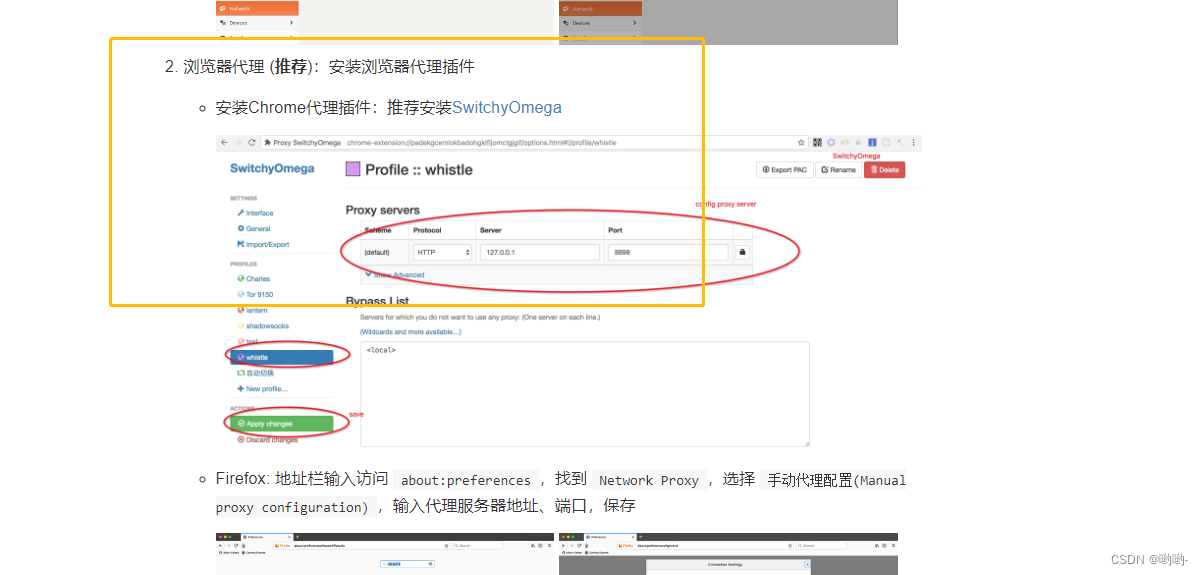This screenshot has width=1203, height=575.
Task: Open the Chrome three-dot menu icon
Action: pyautogui.click(x=914, y=143)
